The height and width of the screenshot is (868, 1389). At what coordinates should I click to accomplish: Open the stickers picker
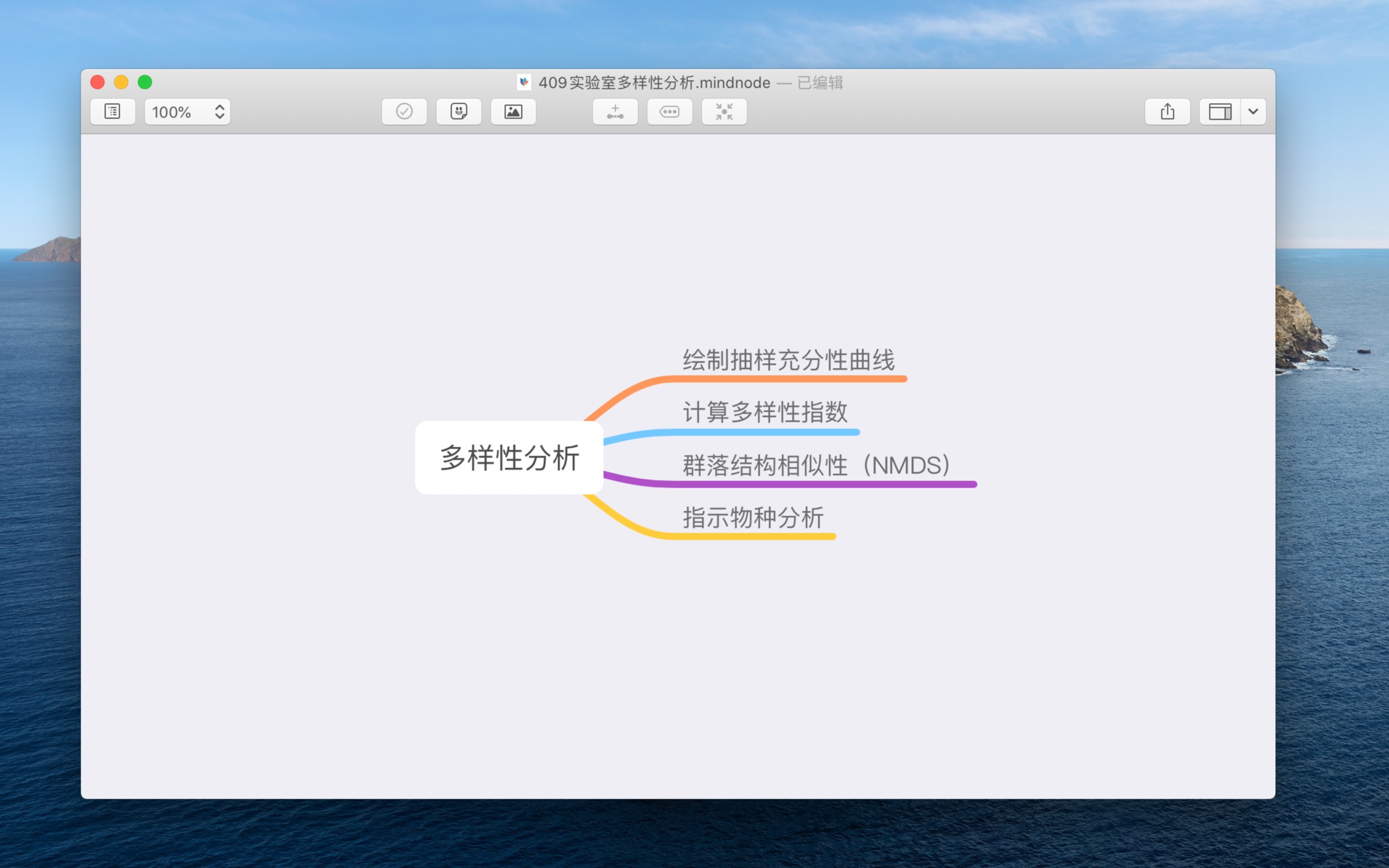click(x=459, y=111)
